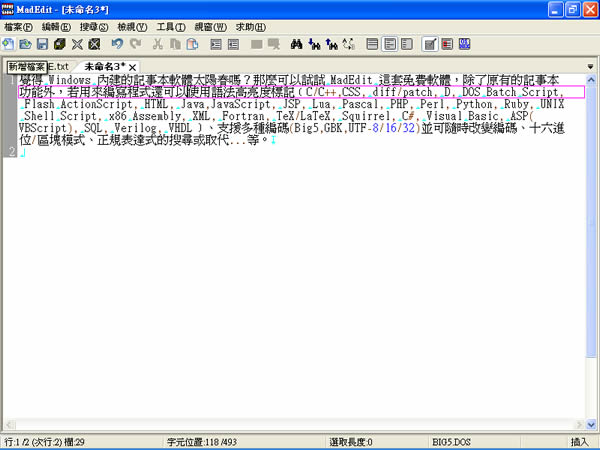Click the line and column status field
This screenshot has width=600, height=450.
(x=44, y=442)
